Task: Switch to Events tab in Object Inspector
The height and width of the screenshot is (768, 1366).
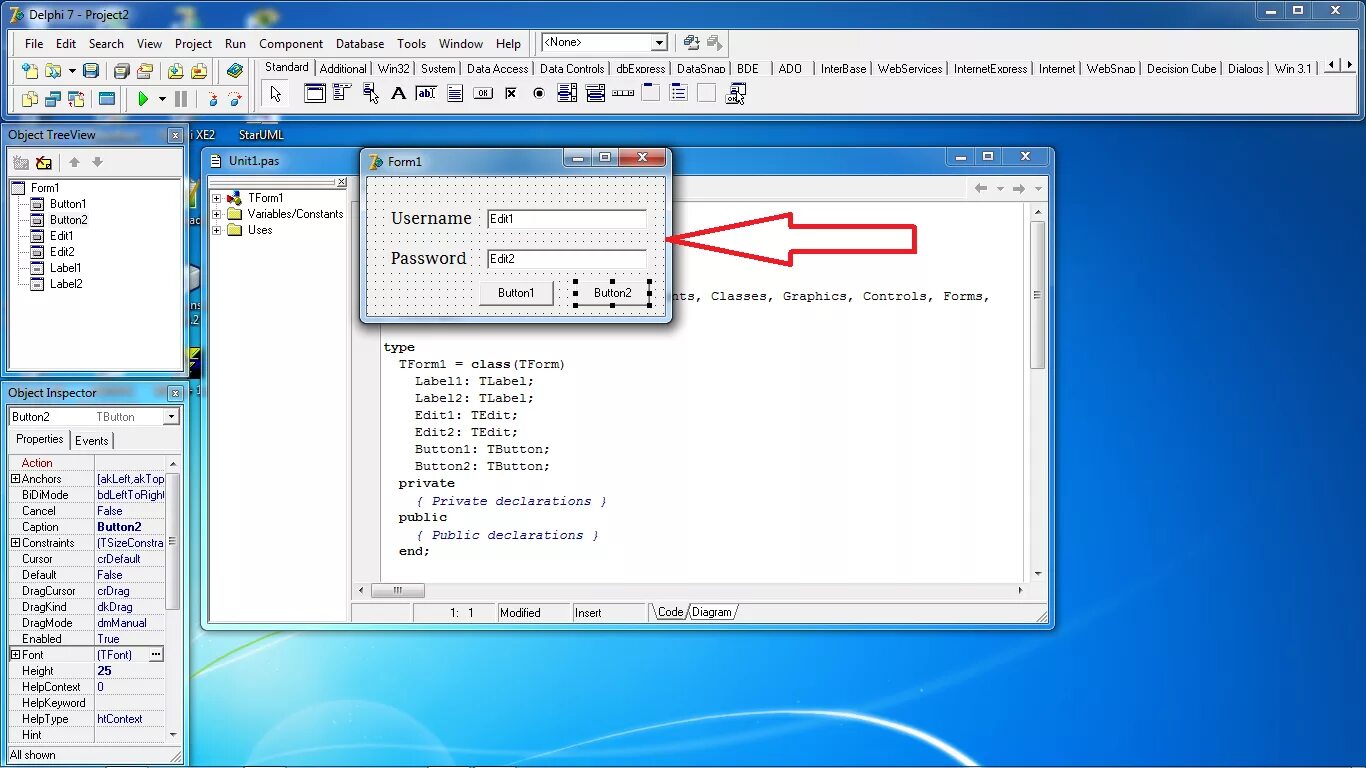Action: coord(92,440)
